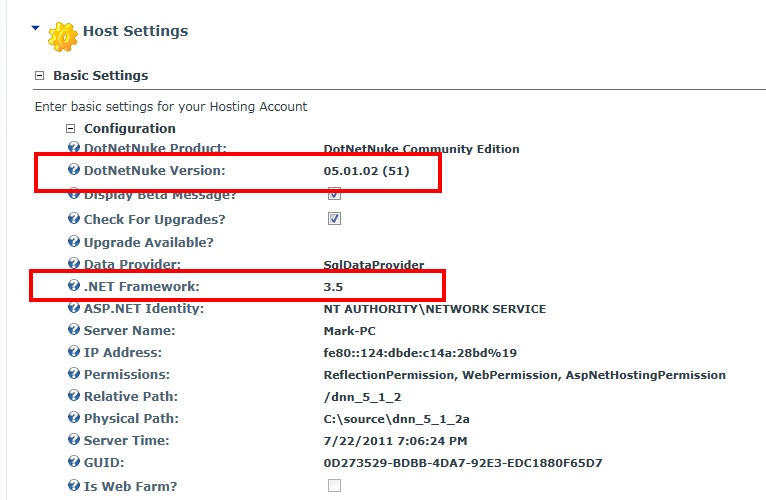Click the GUID label
Viewport: 766px width, 500px height.
tap(104, 462)
